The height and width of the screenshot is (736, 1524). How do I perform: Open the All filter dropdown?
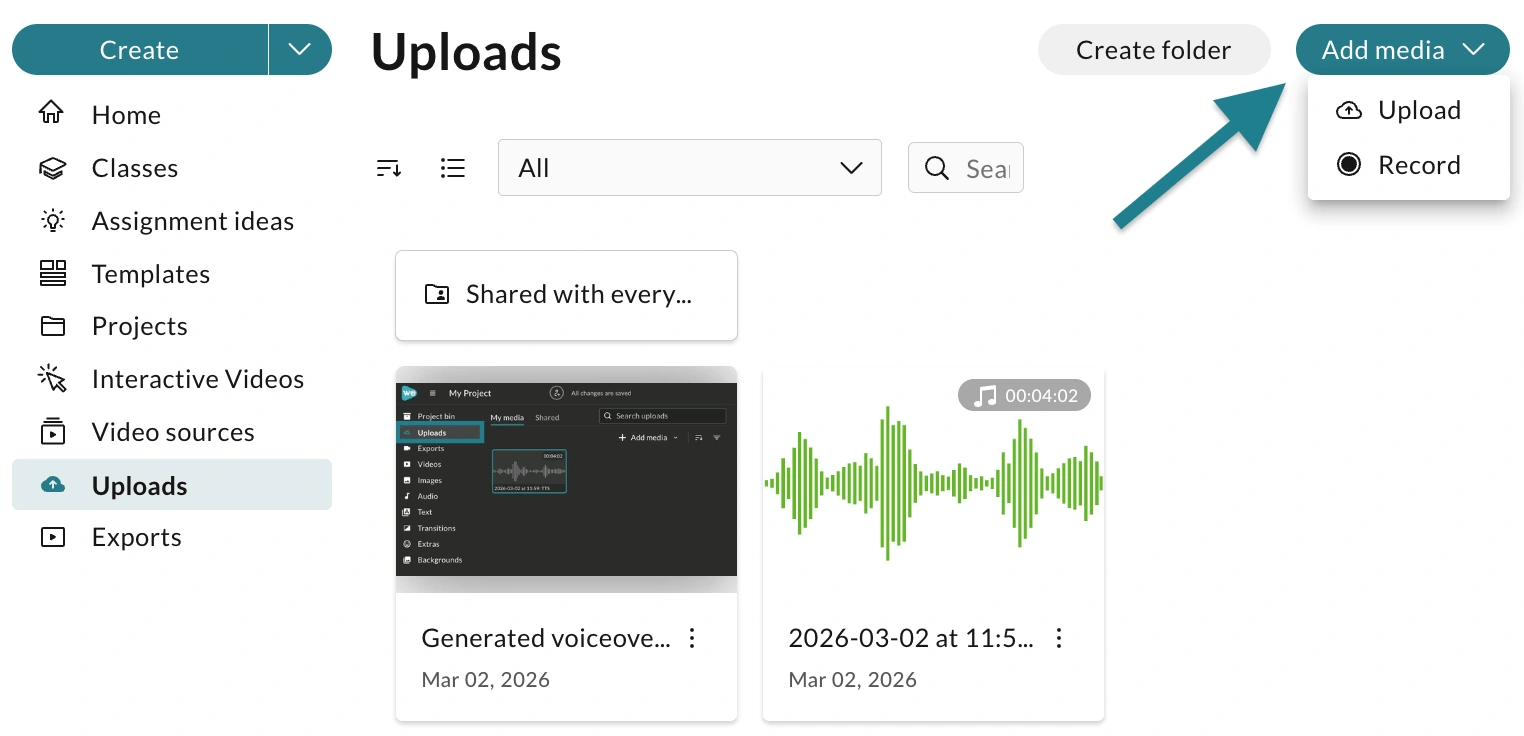tap(690, 167)
